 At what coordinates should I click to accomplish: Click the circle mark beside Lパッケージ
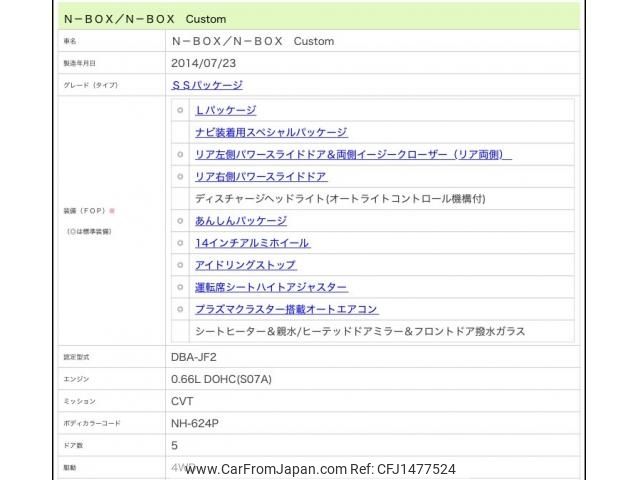pos(180,110)
